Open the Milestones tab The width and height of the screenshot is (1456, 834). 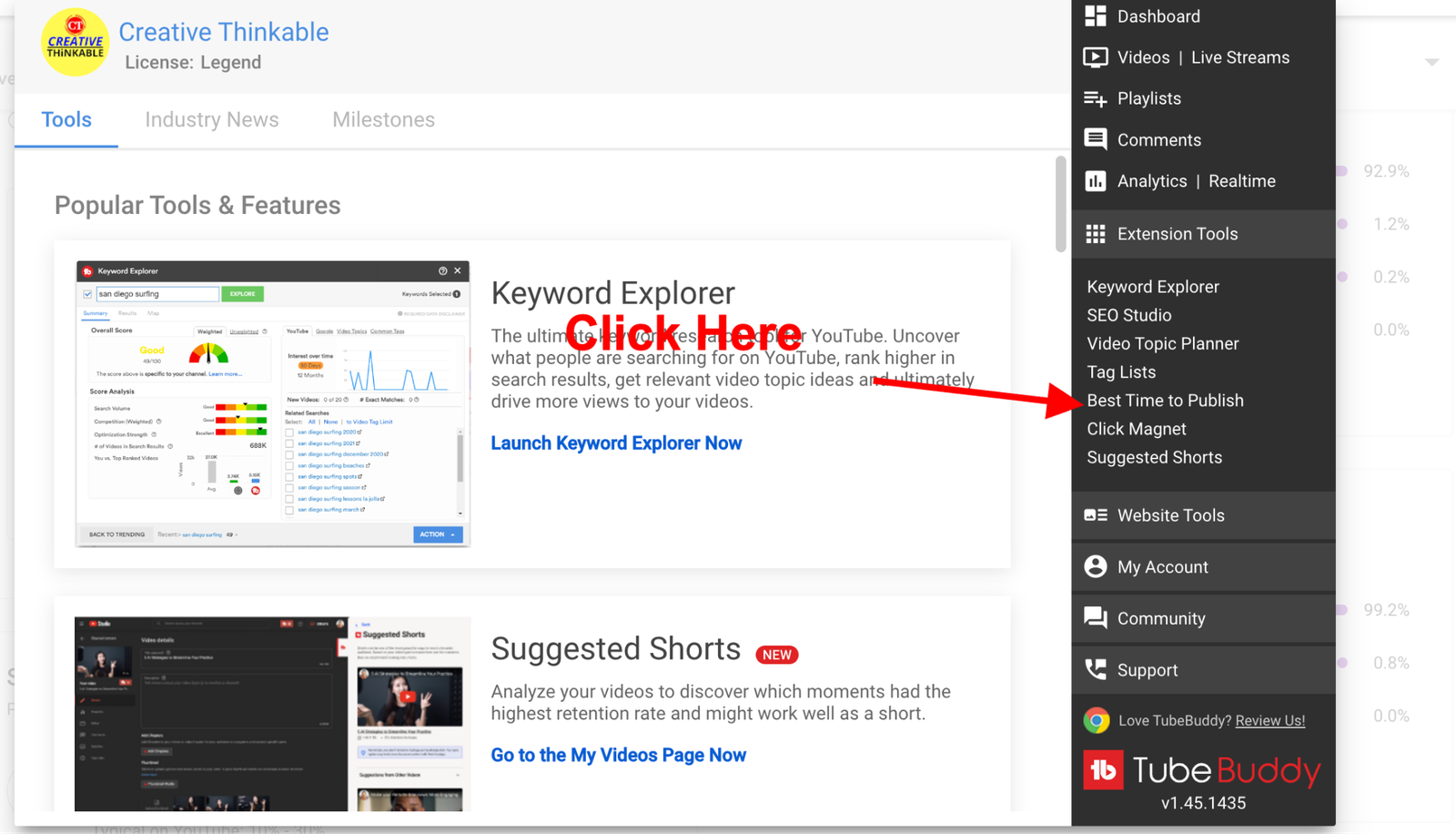click(383, 119)
